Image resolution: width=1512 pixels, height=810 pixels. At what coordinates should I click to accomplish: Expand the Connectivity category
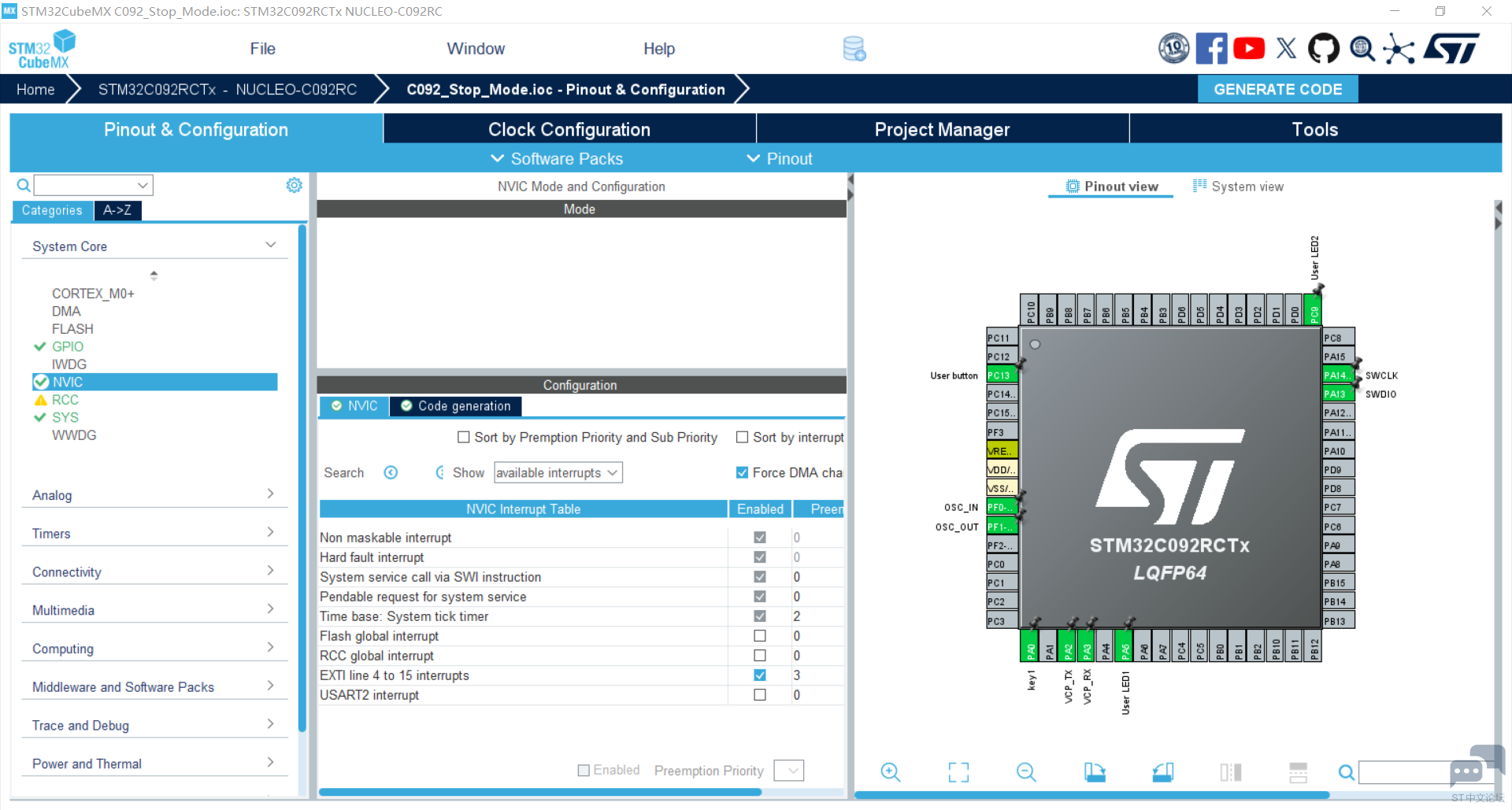tap(154, 571)
